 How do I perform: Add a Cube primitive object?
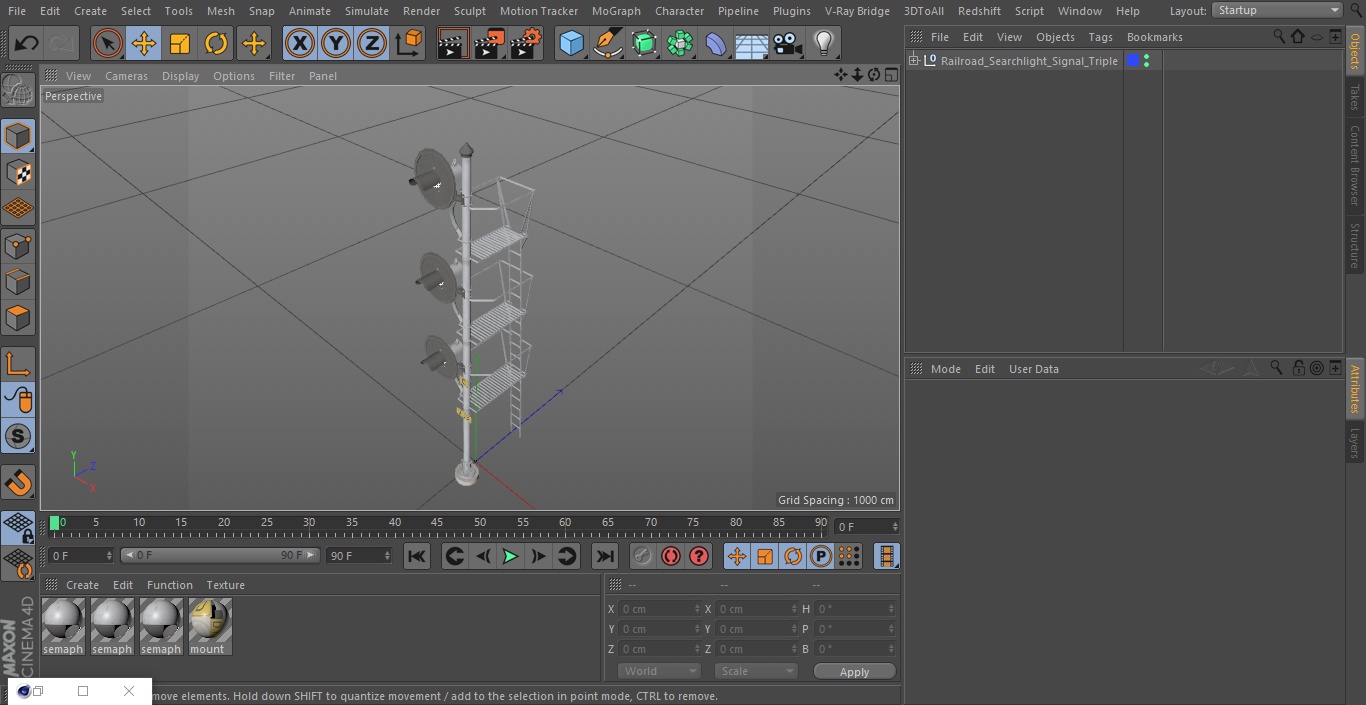[x=571, y=43]
